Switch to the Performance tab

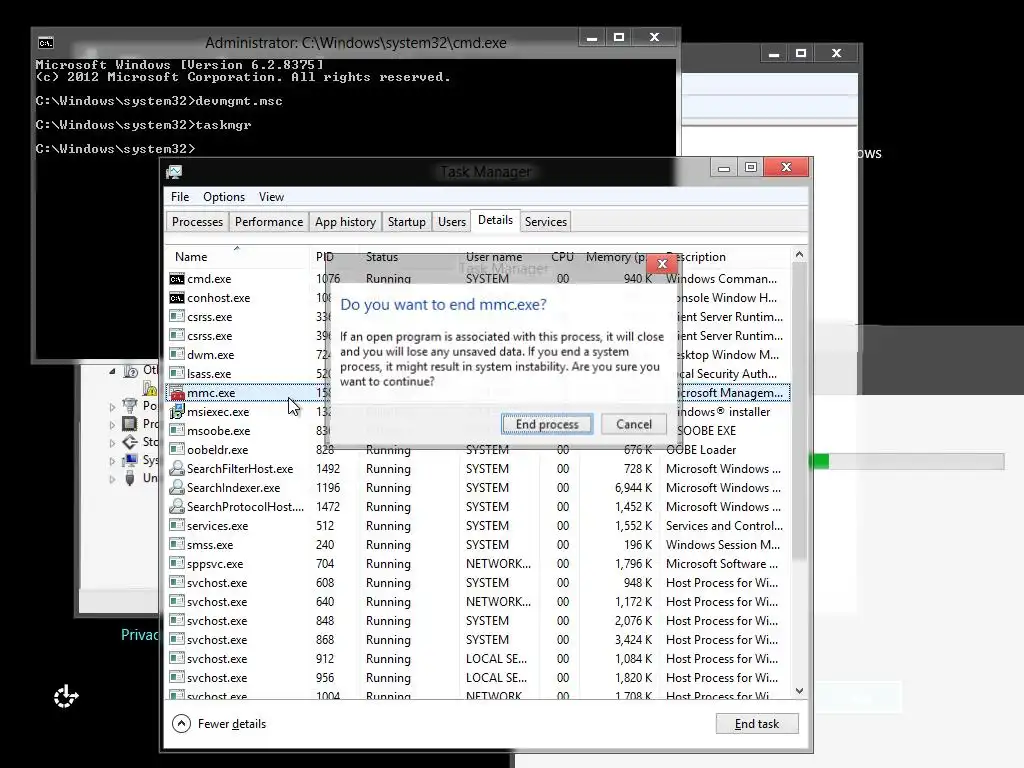pyautogui.click(x=269, y=222)
